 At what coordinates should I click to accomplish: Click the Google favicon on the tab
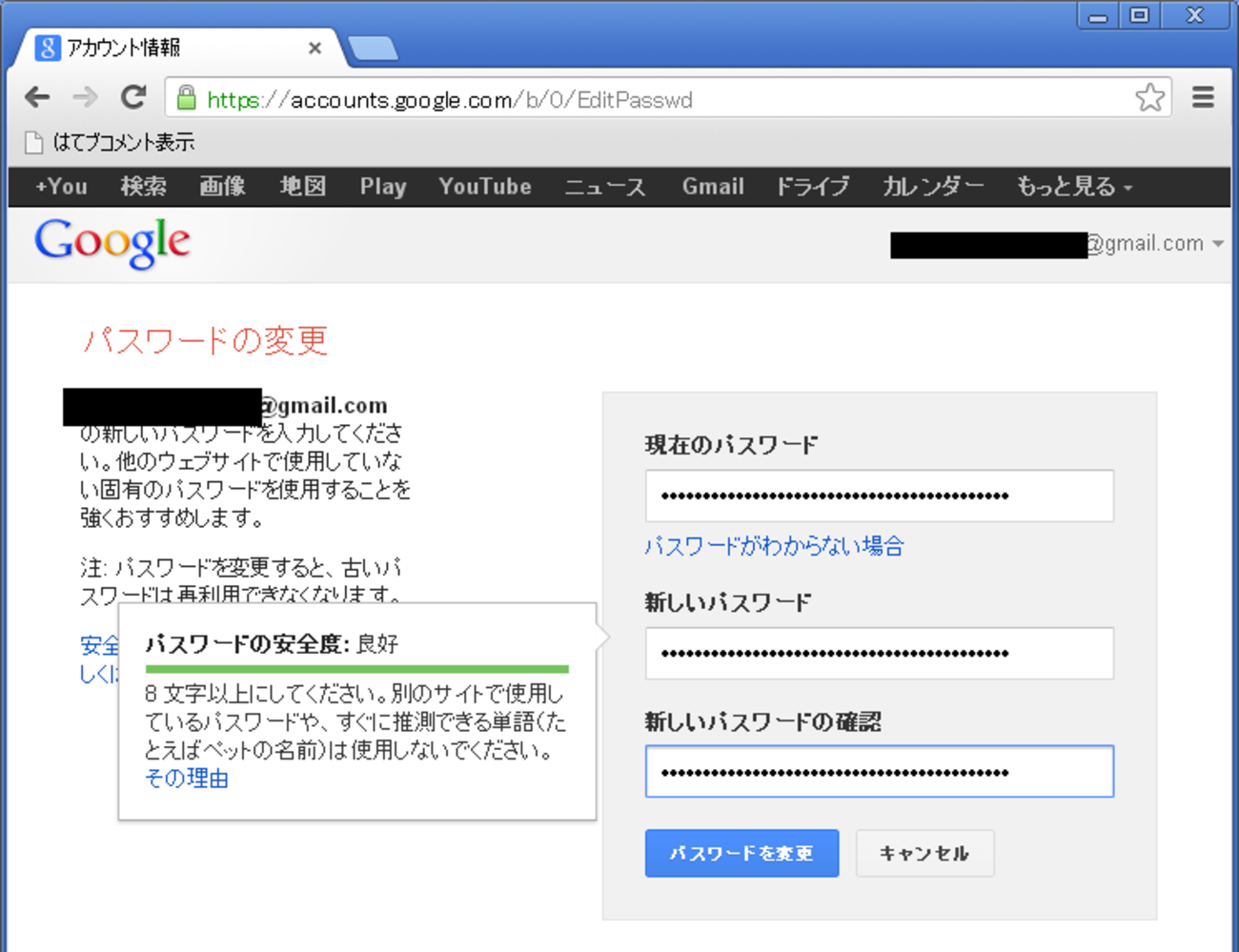pos(48,48)
